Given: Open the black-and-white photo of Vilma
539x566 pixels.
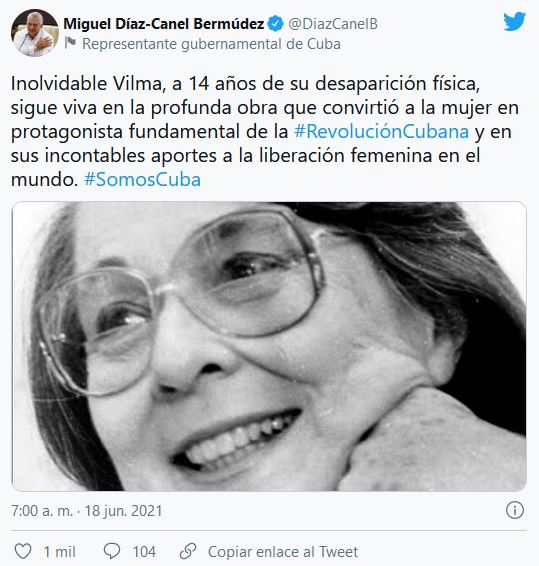Looking at the screenshot, I should point(269,347).
